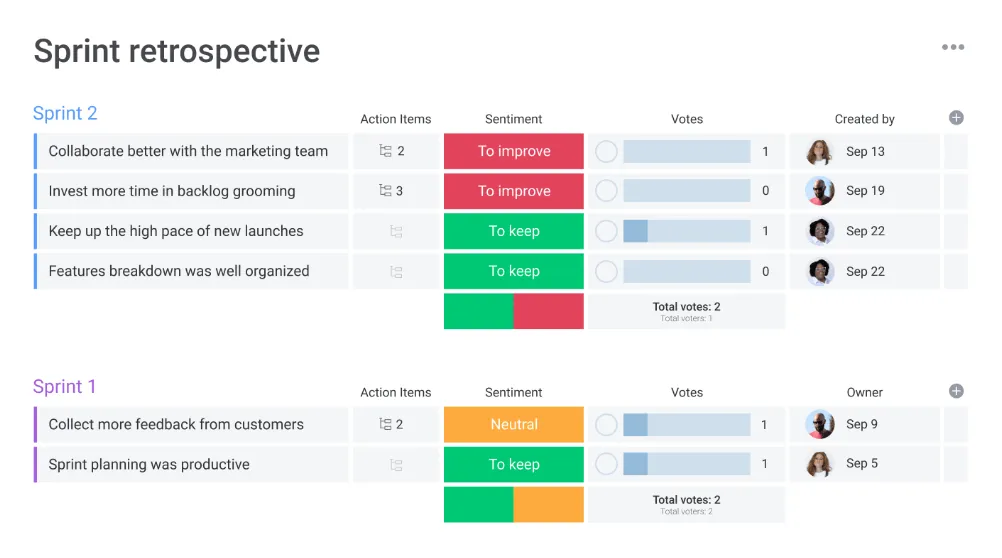Open subitems icon for customer feedback row
1002x558 pixels.
point(385,424)
